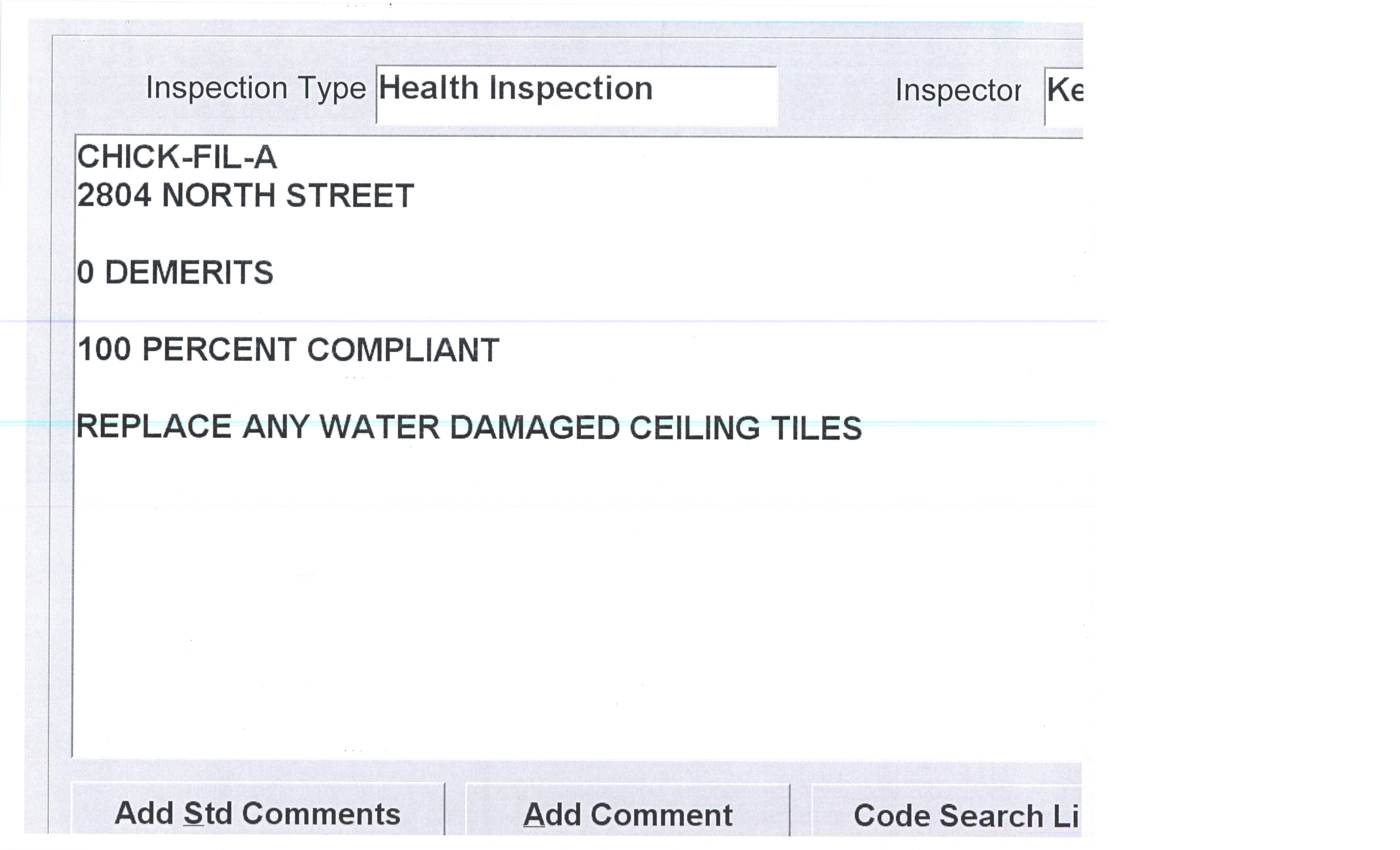Image resolution: width=1400 pixels, height=850 pixels.
Task: Place cursor on the CHICK-FIL-A line
Action: [177, 157]
